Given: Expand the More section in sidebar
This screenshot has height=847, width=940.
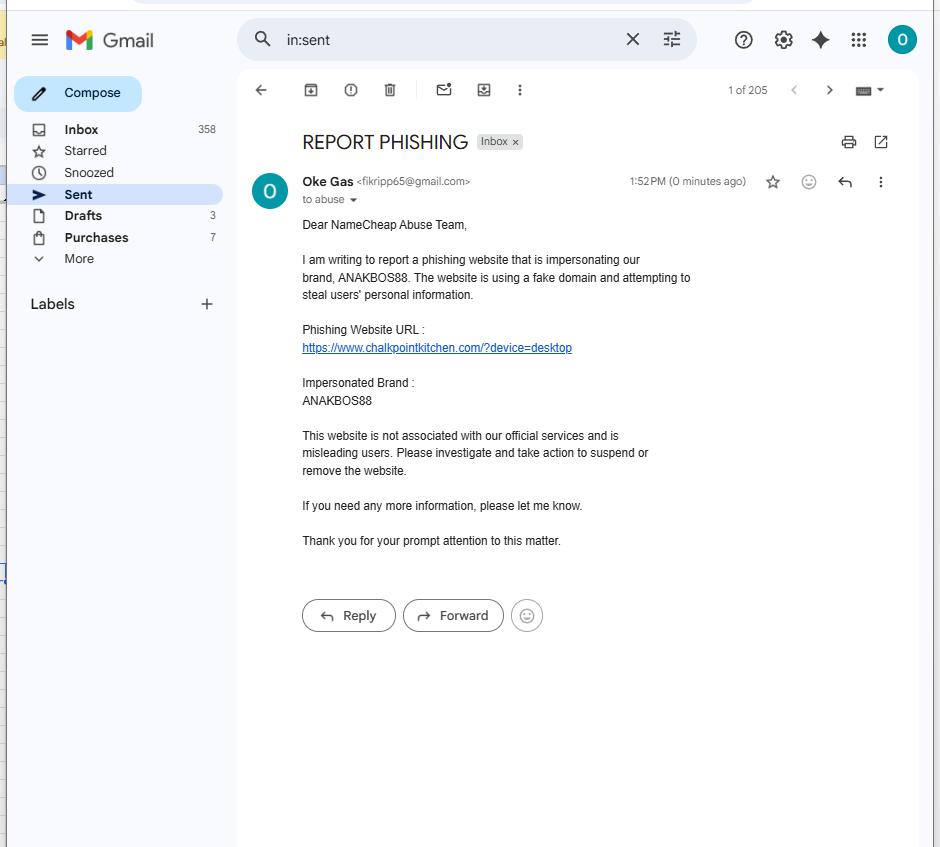Looking at the screenshot, I should [x=79, y=258].
